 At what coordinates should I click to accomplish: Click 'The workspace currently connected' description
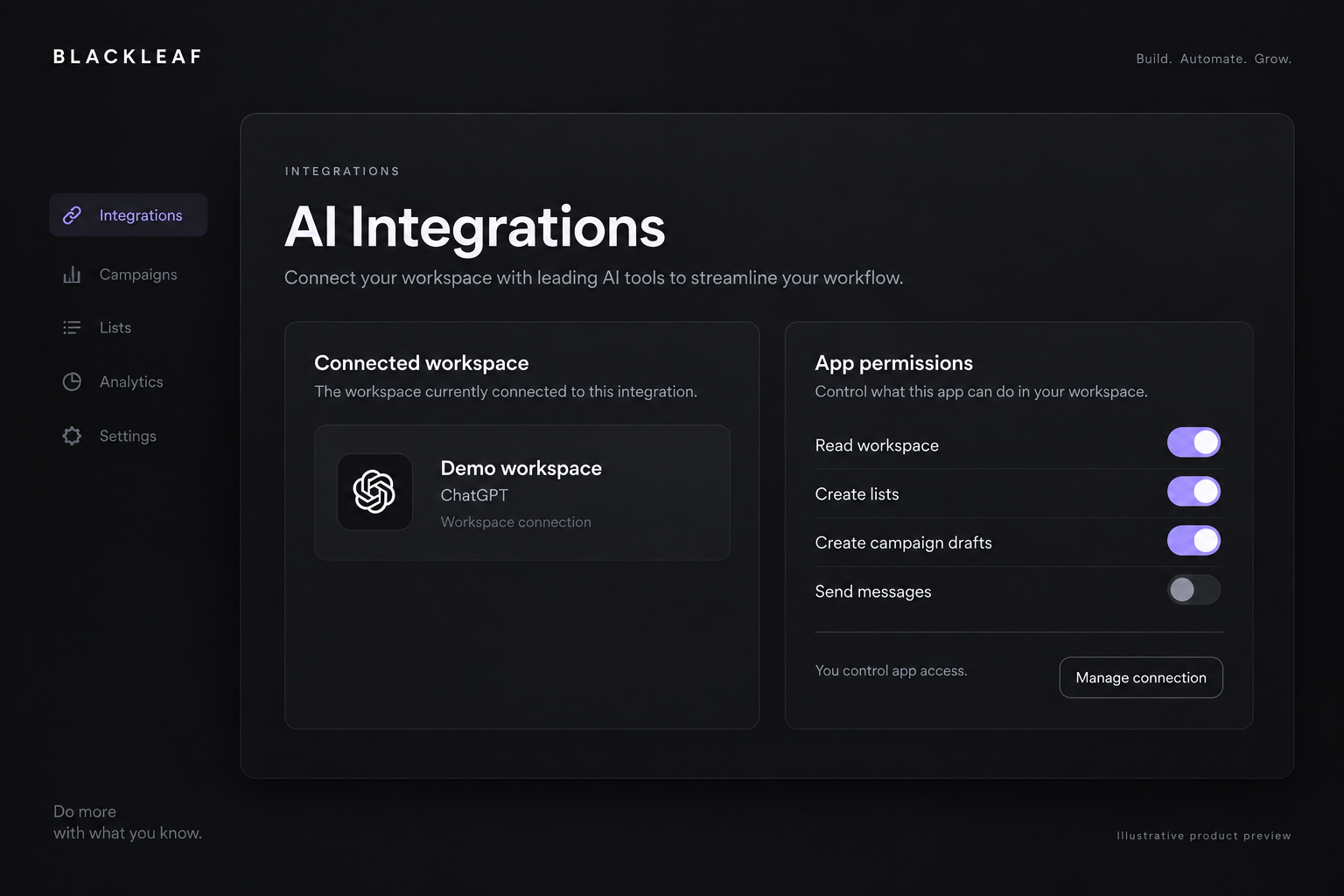pyautogui.click(x=506, y=392)
